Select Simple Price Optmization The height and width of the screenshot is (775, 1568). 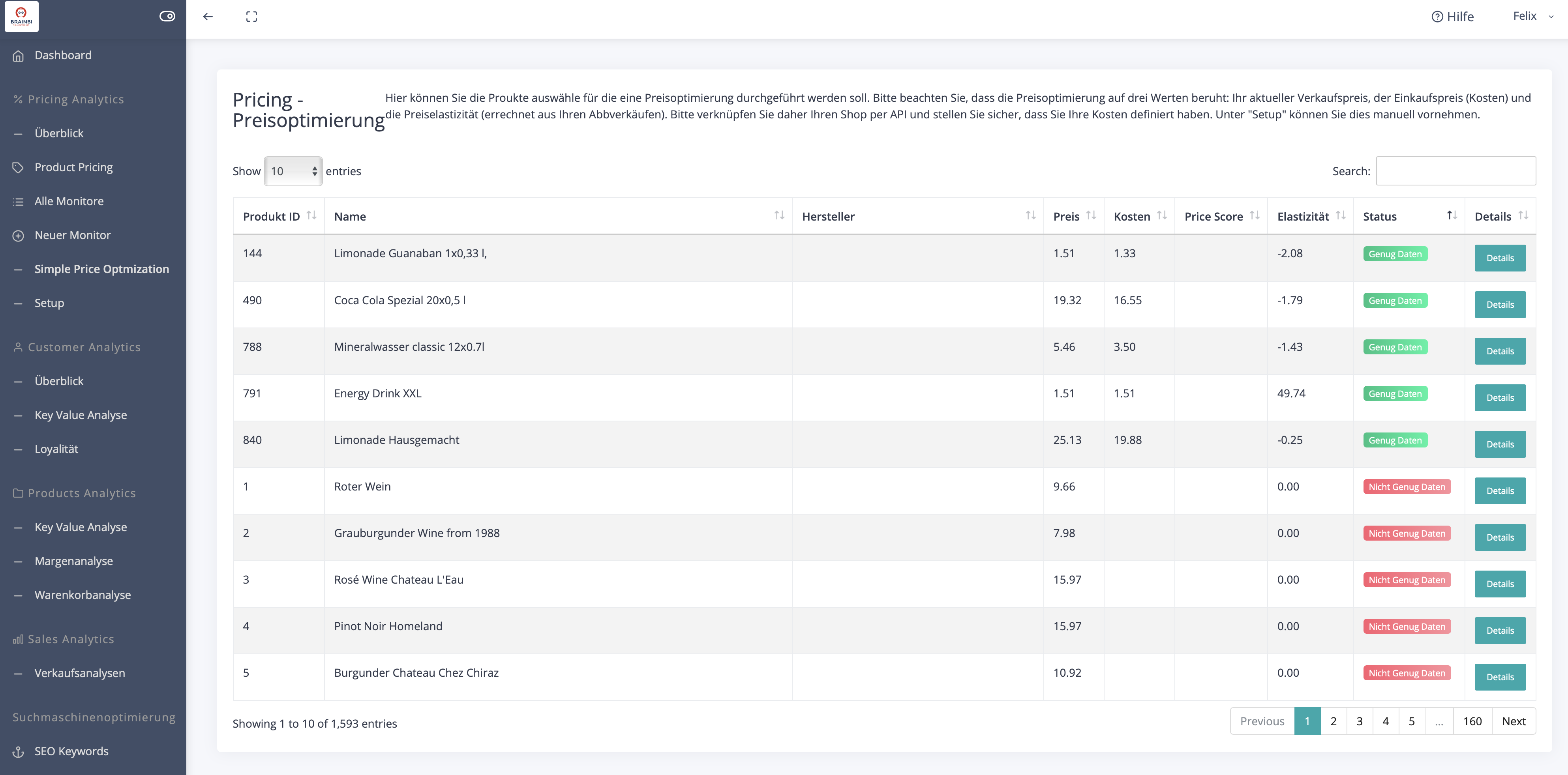[102, 269]
